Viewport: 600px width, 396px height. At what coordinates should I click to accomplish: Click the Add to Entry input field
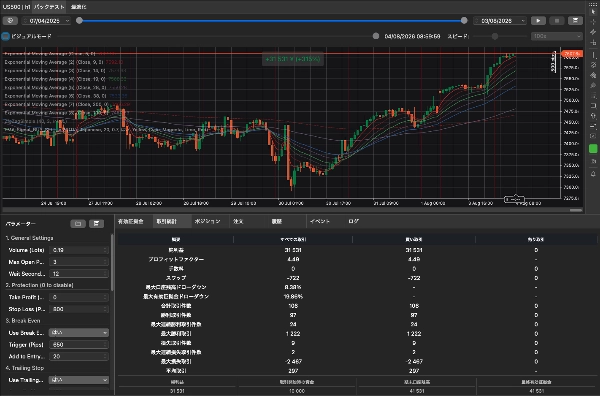(79, 357)
